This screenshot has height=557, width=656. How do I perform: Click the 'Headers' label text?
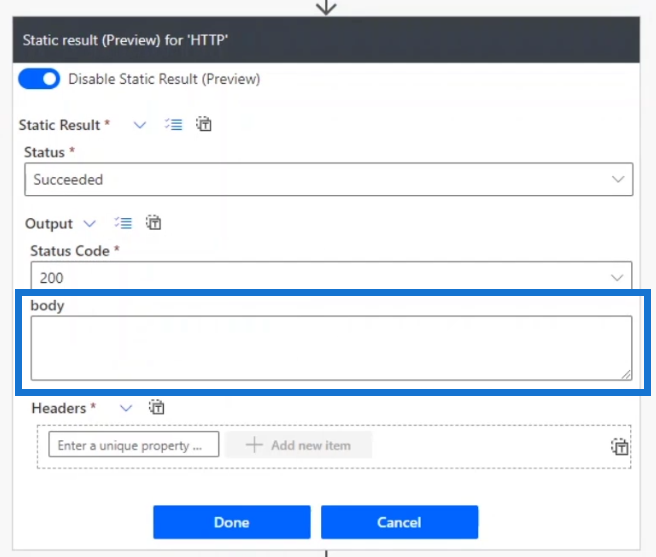coord(59,408)
